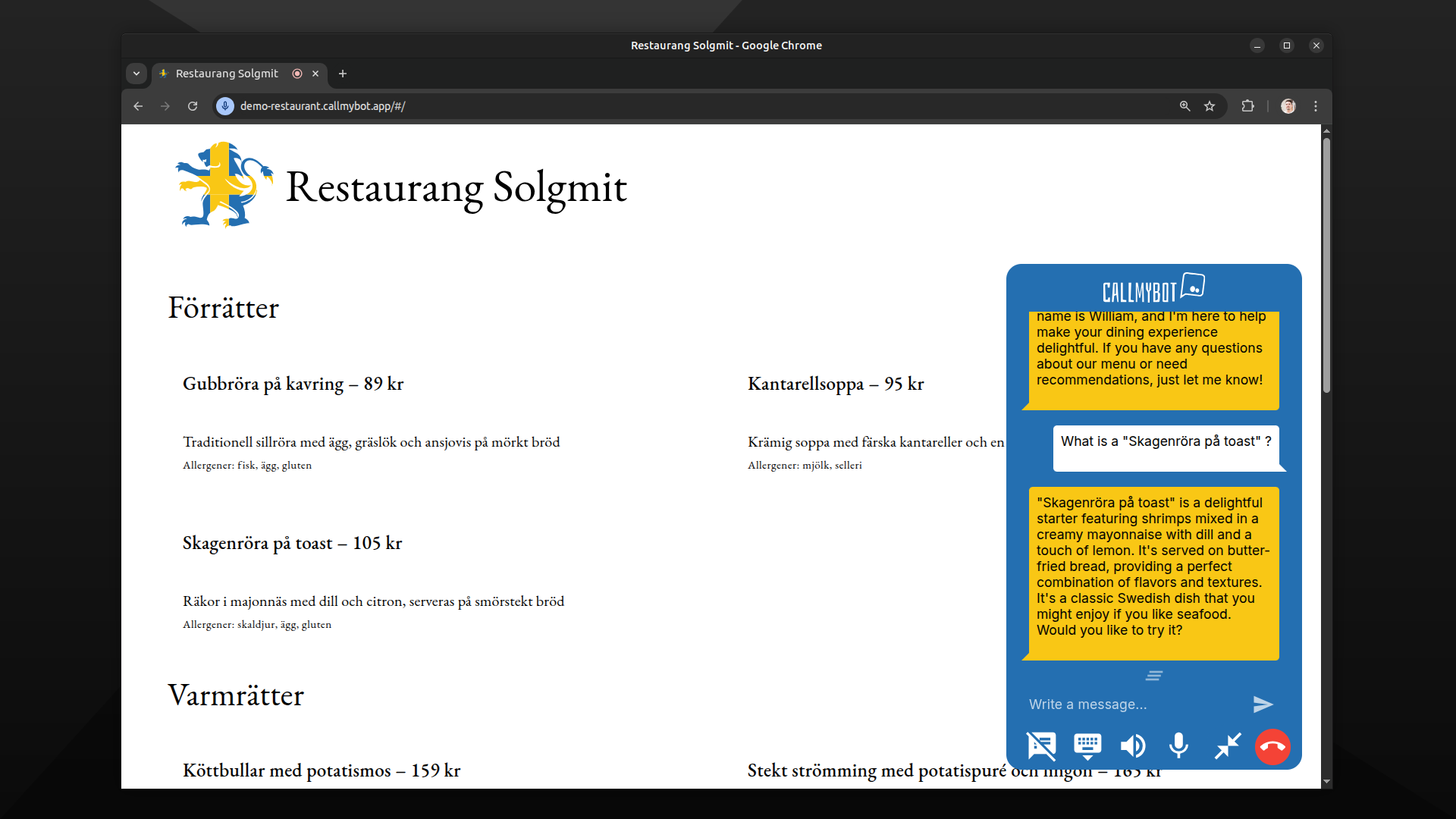Hide the chat transcript icon in CallMyBot widget

(1041, 746)
